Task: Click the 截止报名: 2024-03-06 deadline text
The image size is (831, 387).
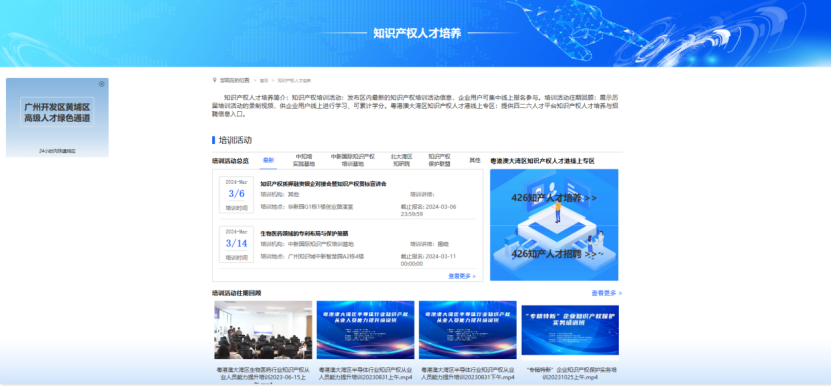Action: [428, 210]
